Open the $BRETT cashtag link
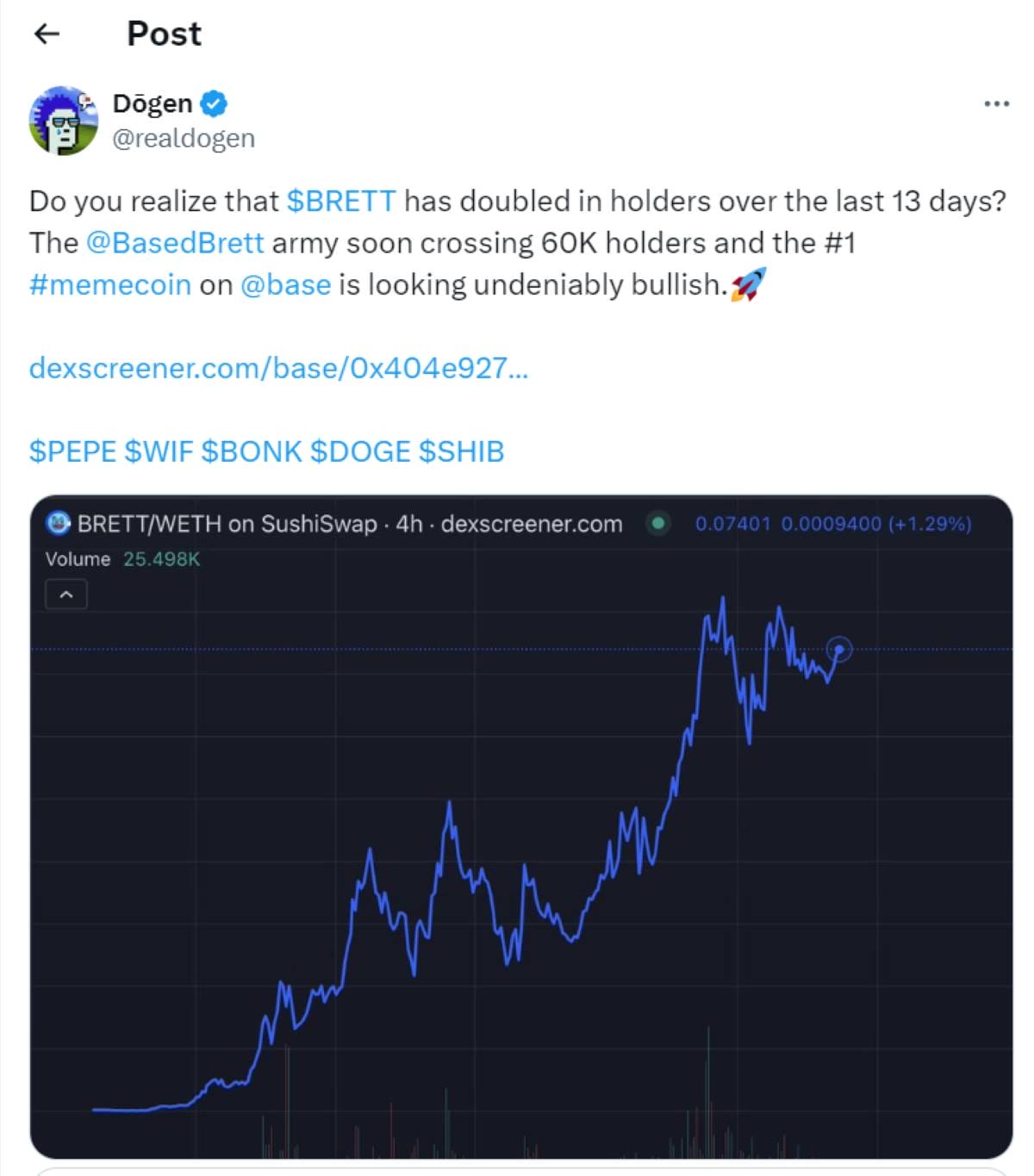Viewport: 1034px width, 1176px height. 341,201
